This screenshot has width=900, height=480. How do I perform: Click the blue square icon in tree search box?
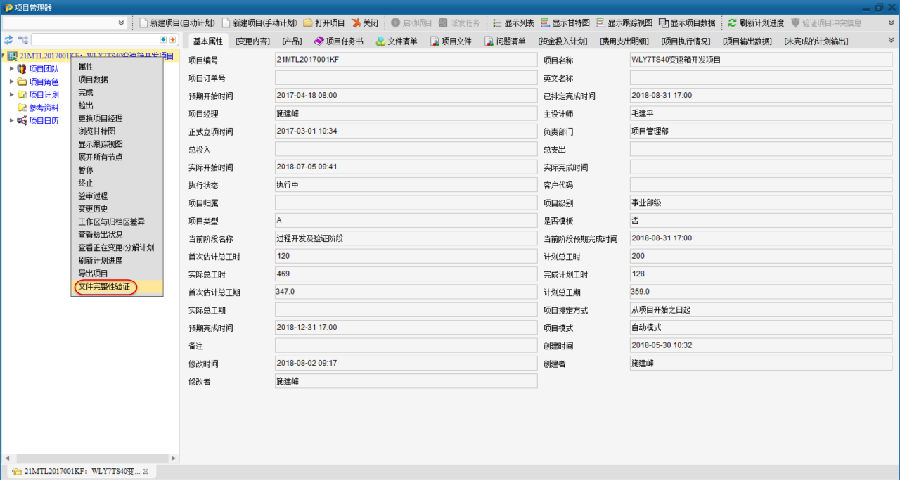click(164, 40)
